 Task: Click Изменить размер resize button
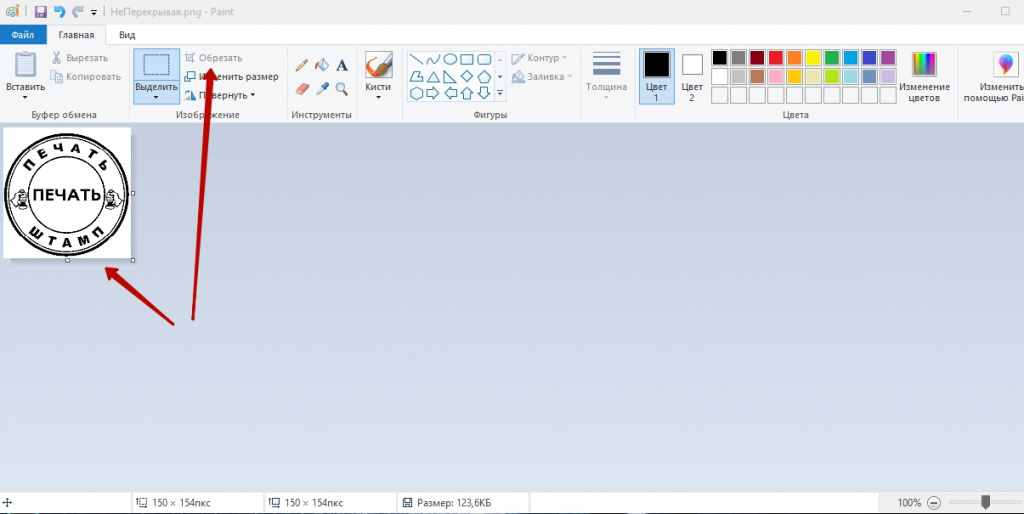(x=232, y=76)
